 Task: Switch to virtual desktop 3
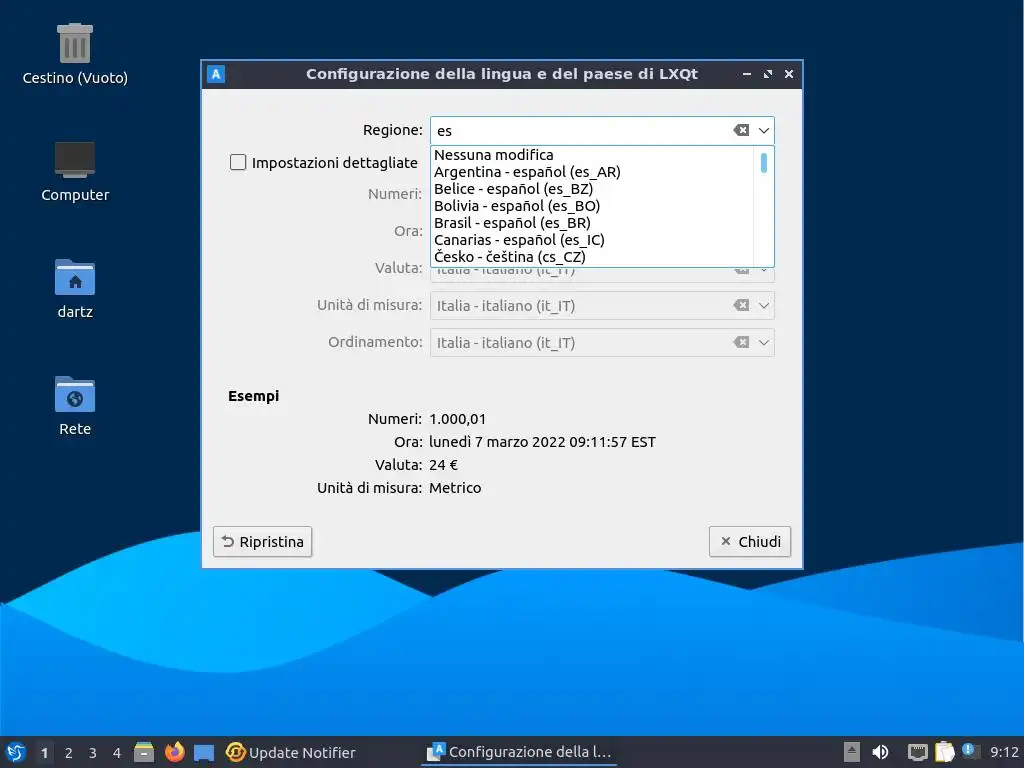click(93, 753)
